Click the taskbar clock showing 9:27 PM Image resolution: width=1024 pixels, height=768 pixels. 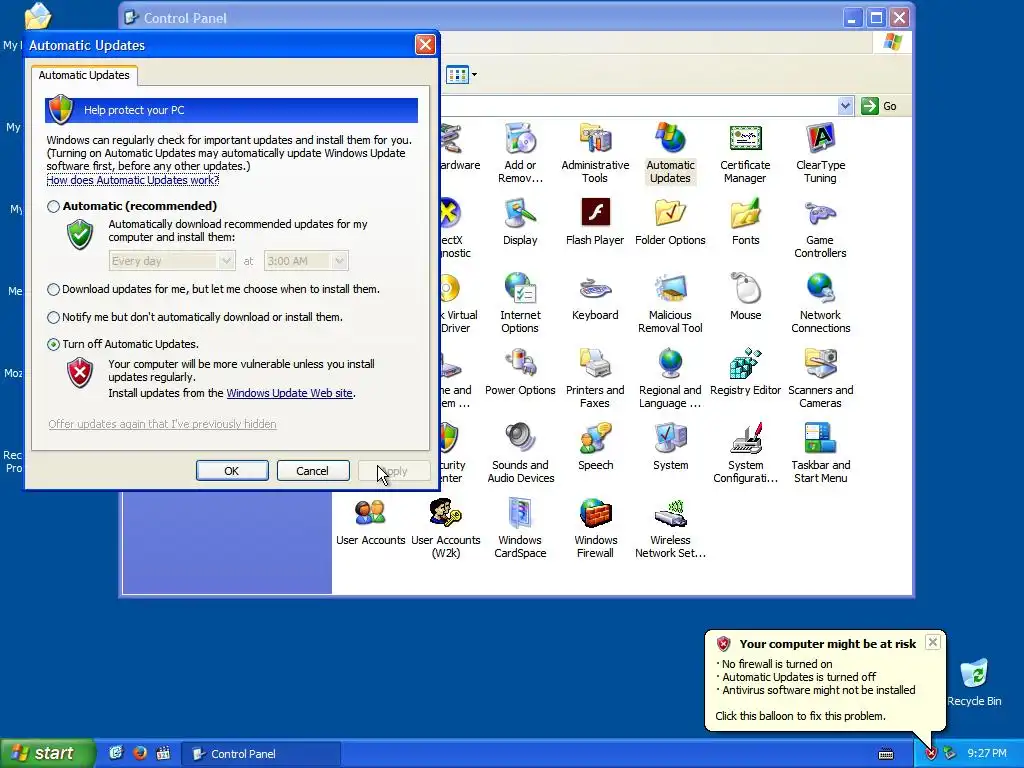(x=987, y=754)
